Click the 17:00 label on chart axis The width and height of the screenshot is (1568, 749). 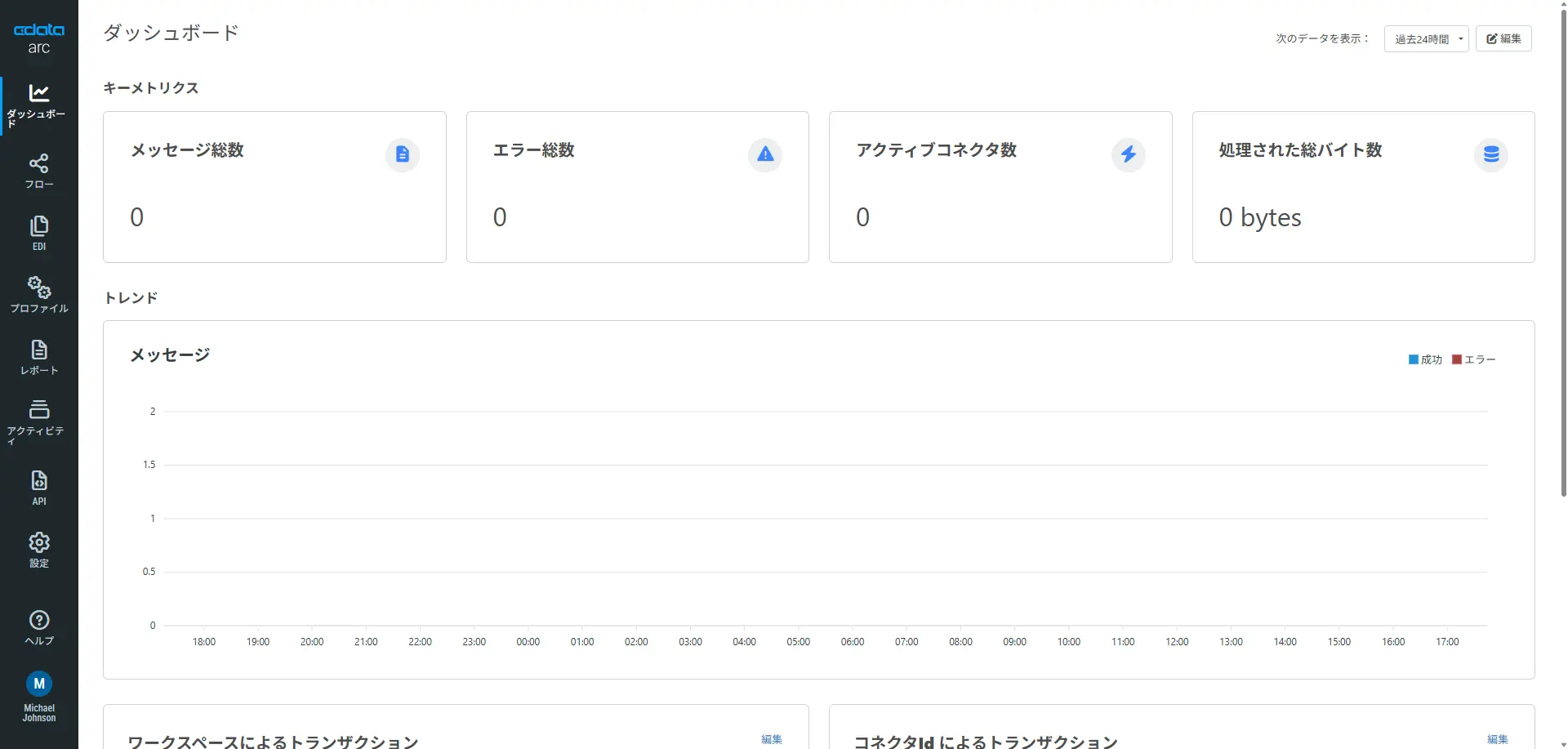tap(1448, 642)
